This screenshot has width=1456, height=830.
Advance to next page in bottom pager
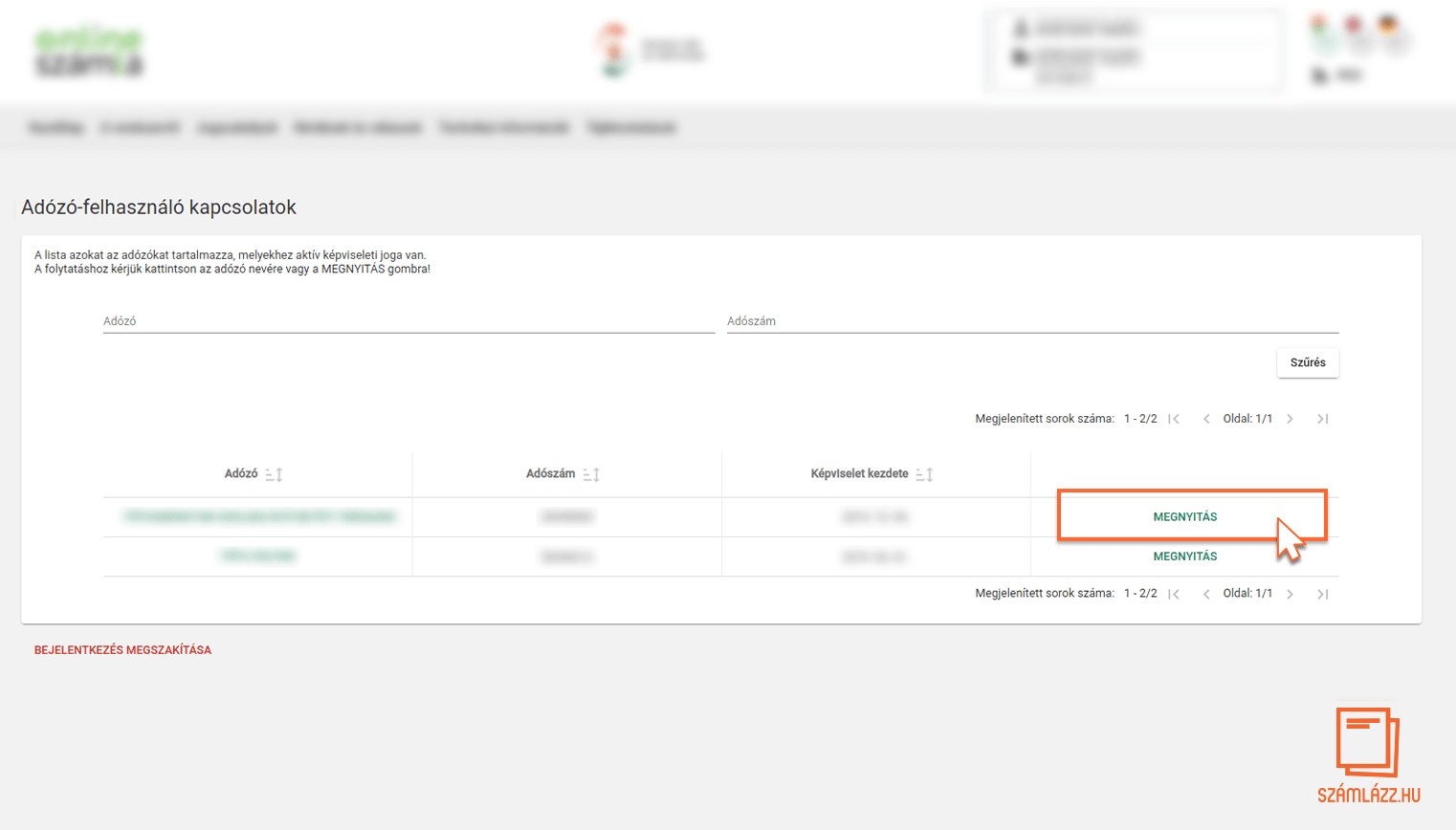tap(1291, 594)
